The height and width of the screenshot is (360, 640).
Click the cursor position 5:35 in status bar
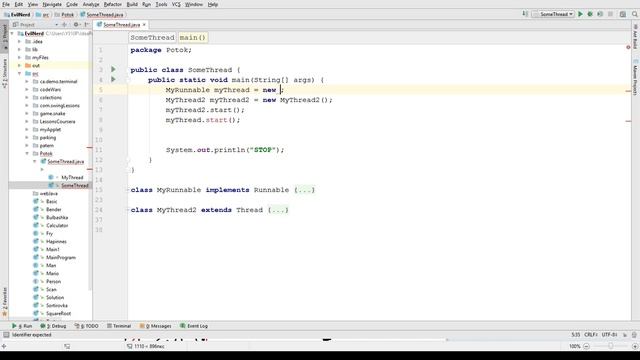click(576, 335)
